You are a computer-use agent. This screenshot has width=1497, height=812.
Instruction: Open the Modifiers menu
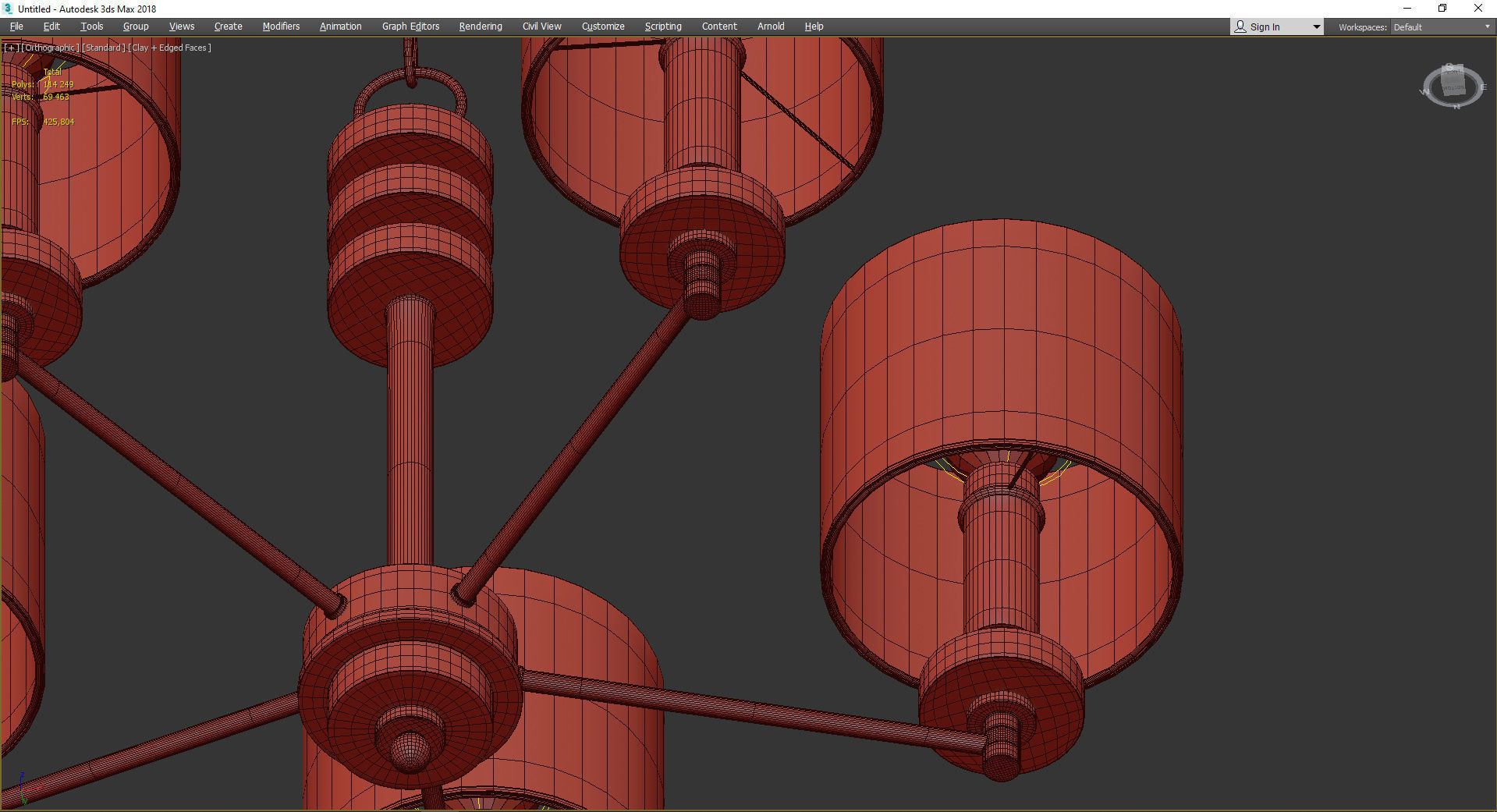pos(281,27)
